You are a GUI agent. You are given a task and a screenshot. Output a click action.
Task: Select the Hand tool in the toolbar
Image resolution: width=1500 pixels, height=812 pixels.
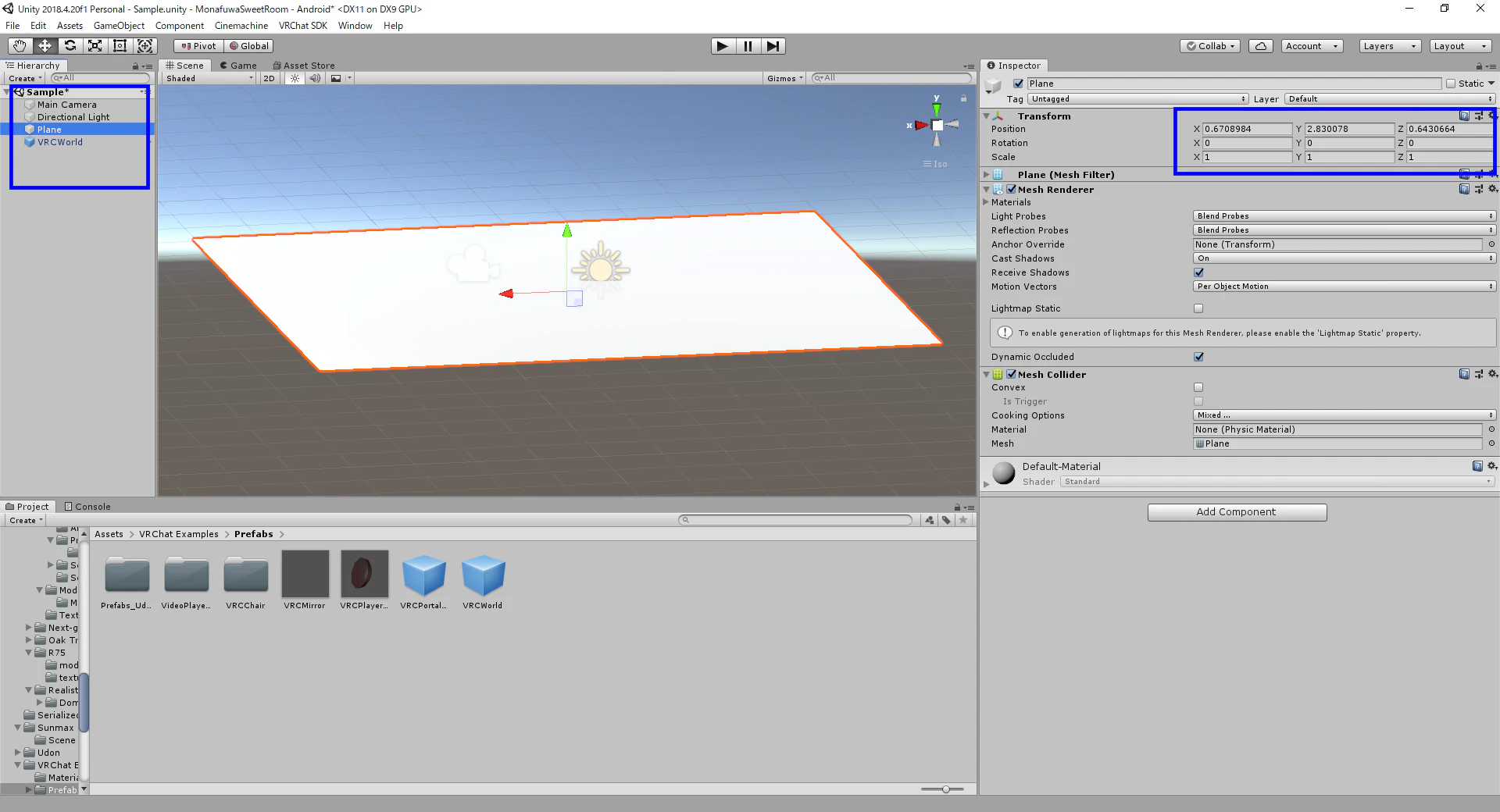click(20, 46)
